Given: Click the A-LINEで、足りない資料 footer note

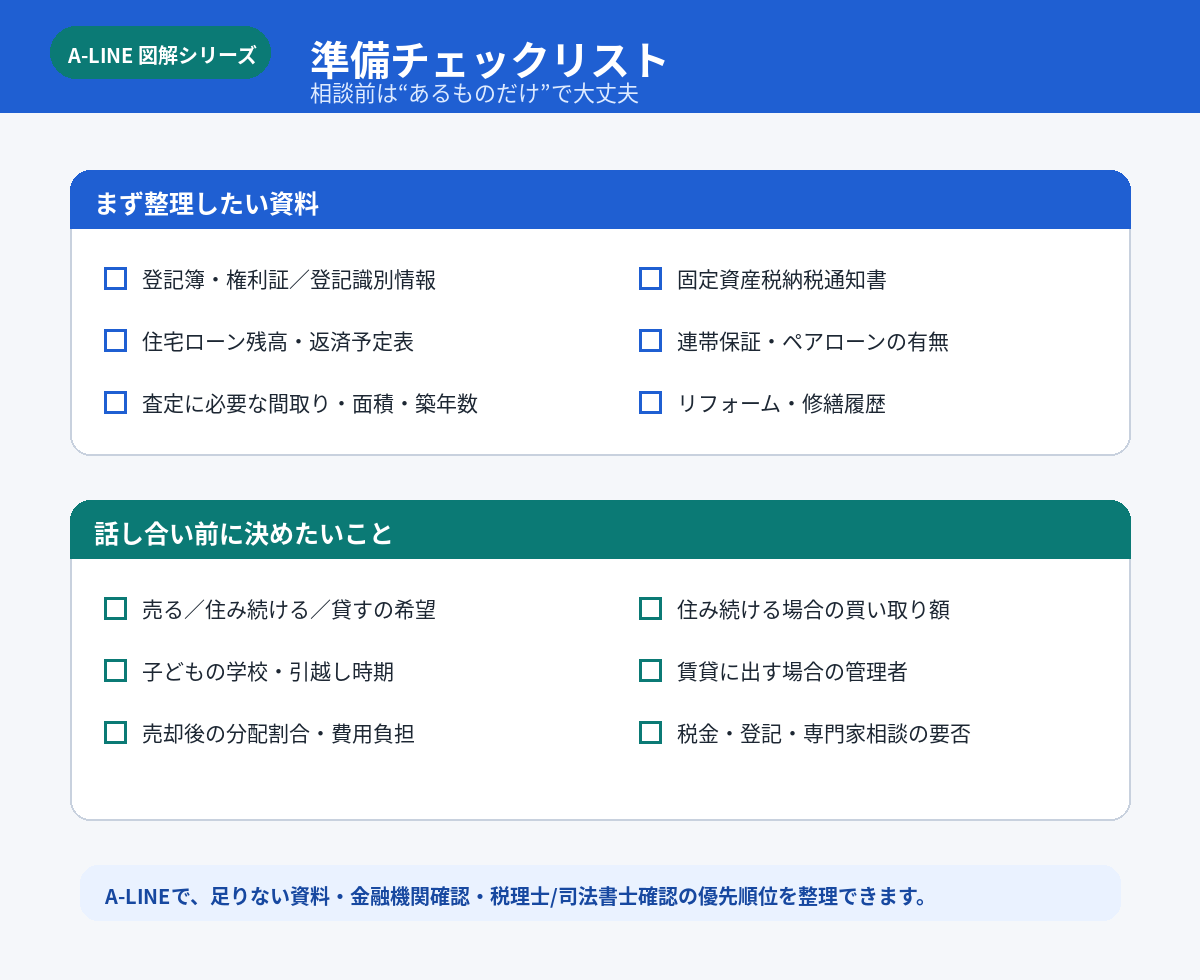Looking at the screenshot, I should click(600, 893).
